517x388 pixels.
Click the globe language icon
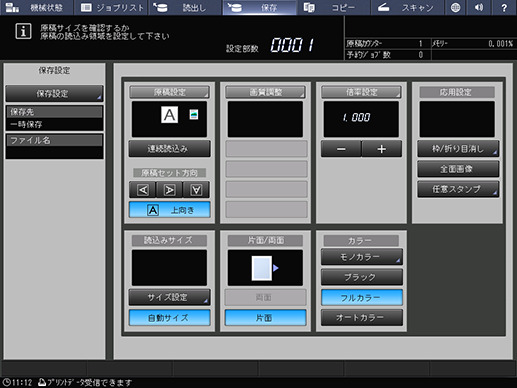click(x=455, y=7)
